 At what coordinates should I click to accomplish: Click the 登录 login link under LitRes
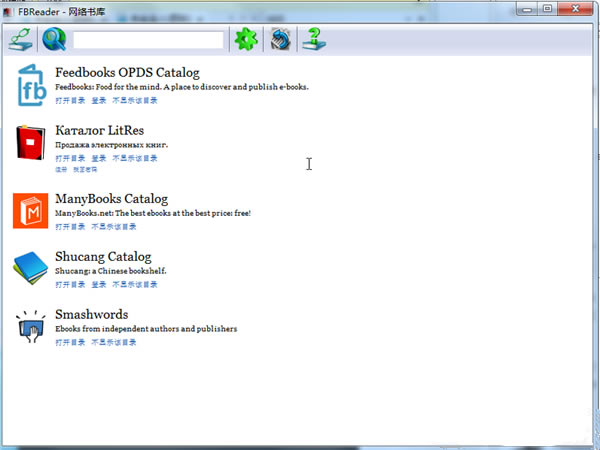point(99,158)
